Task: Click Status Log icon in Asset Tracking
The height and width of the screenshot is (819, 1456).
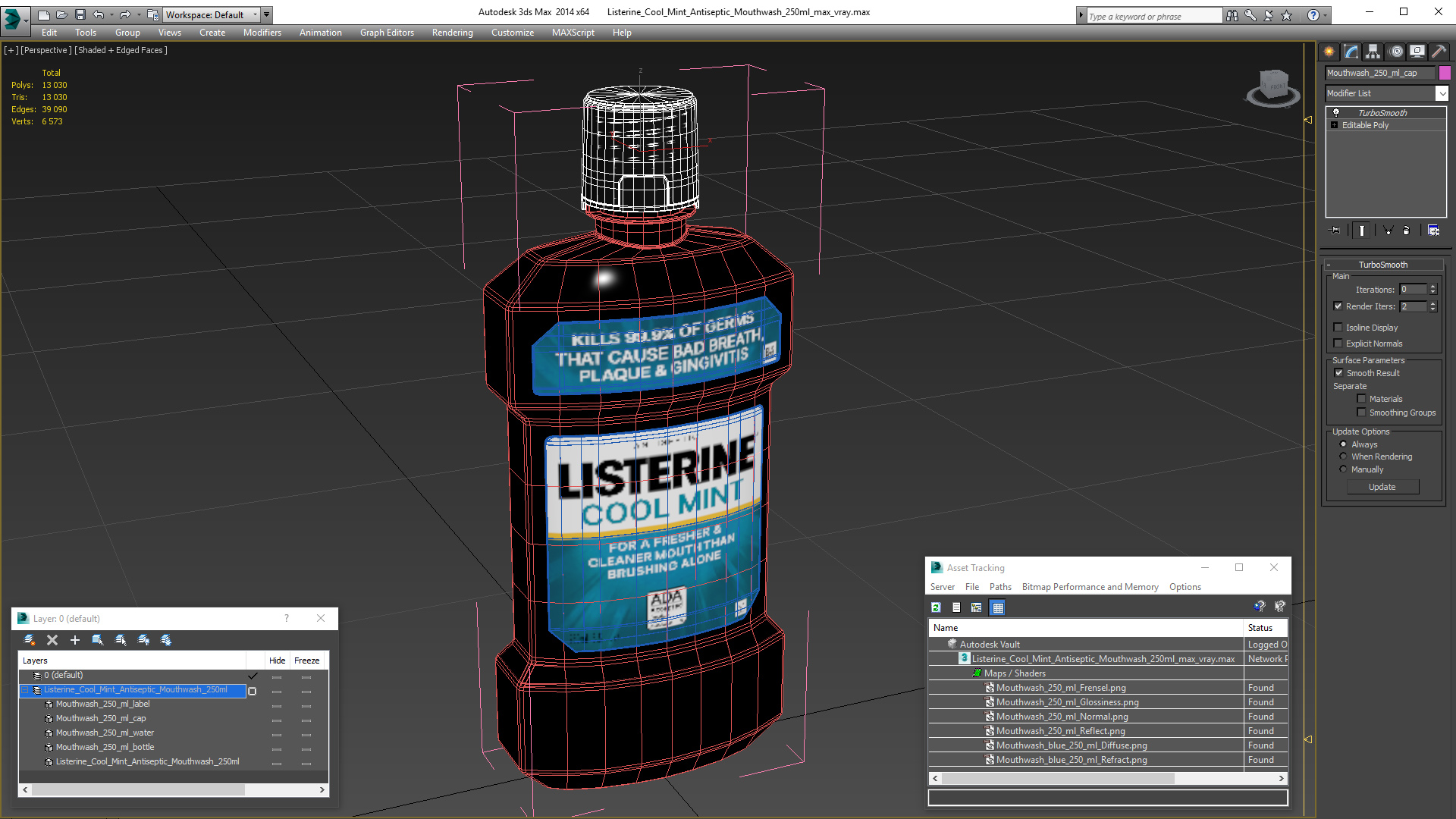Action: pyautogui.click(x=956, y=607)
